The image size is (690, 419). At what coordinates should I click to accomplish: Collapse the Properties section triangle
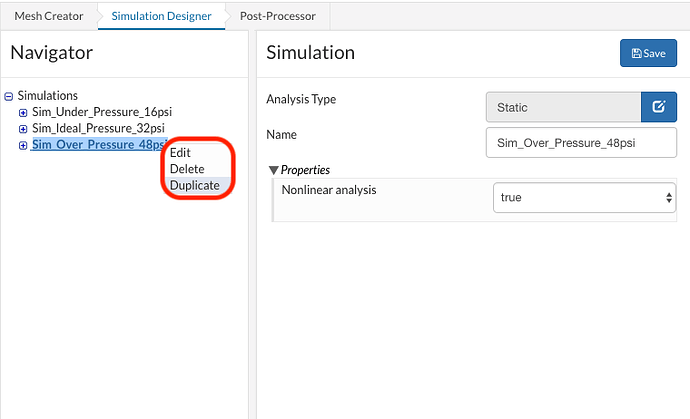click(274, 170)
